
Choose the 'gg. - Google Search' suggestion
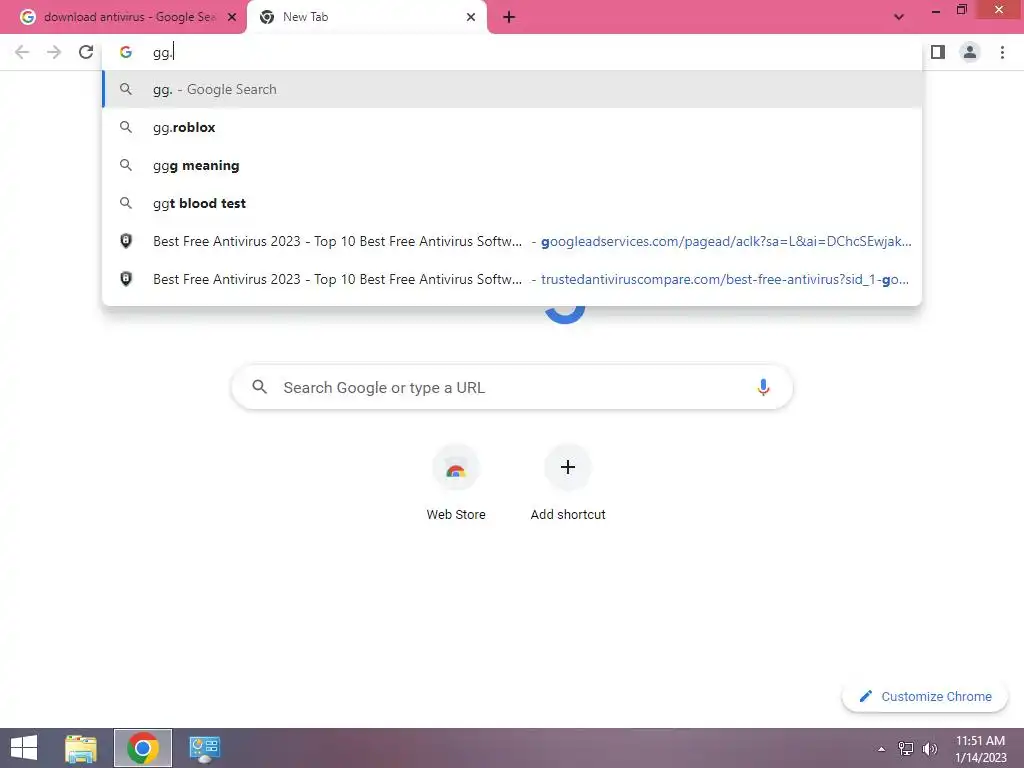[x=512, y=89]
